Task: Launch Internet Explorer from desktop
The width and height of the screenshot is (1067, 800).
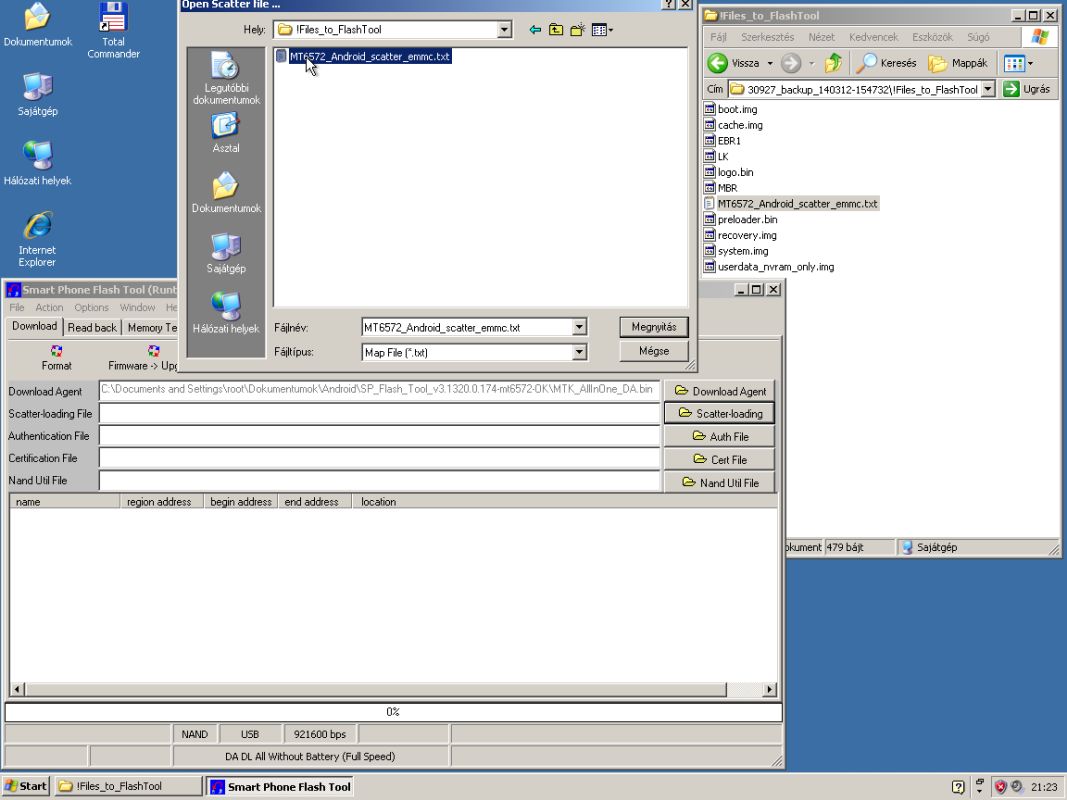Action: click(37, 239)
